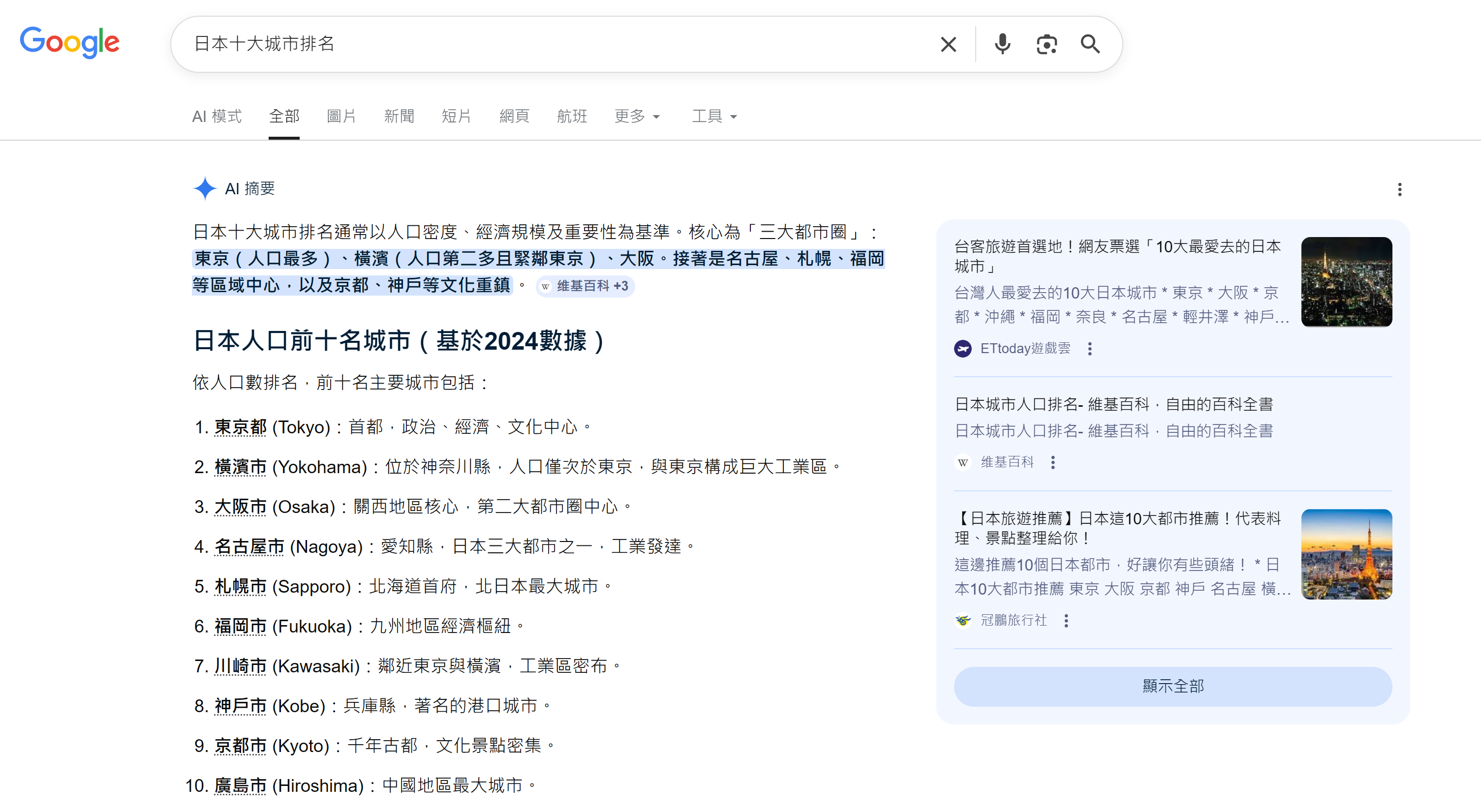Expand the 維基百科 +3 sources chip

tap(586, 286)
